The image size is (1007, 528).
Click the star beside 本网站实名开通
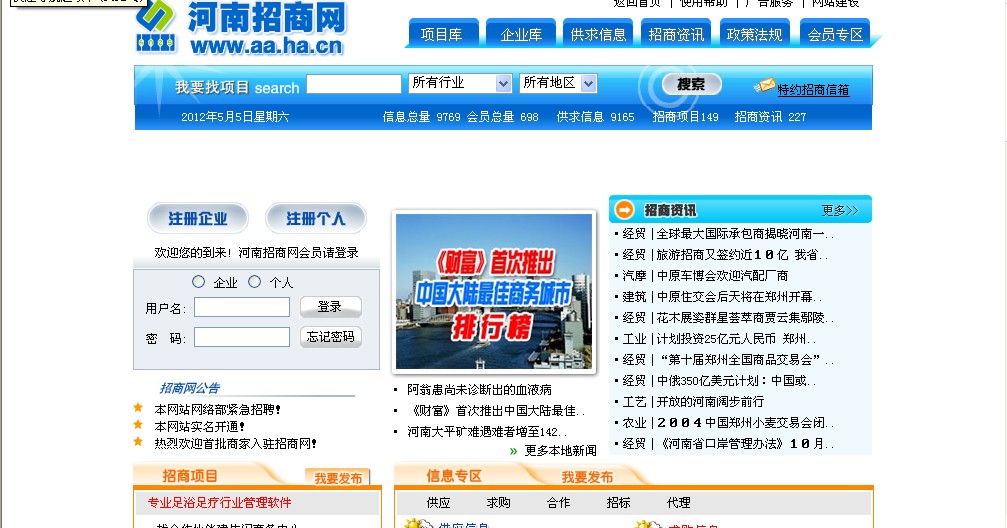138,425
